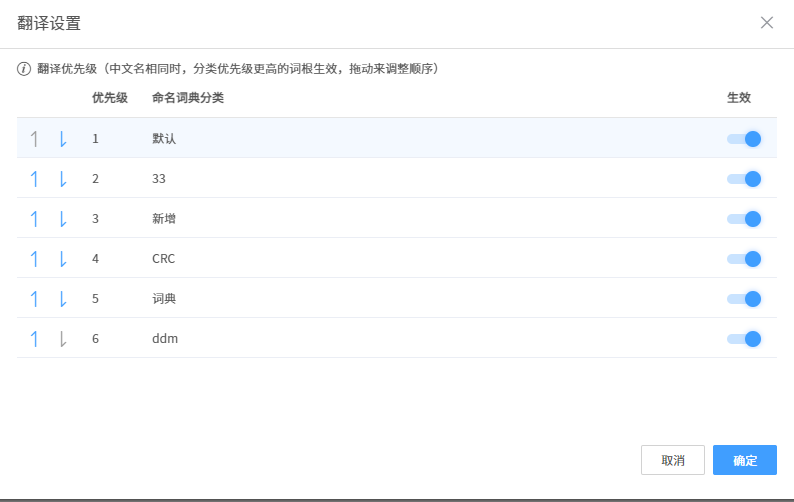Move the 默认 row down

(x=63, y=138)
